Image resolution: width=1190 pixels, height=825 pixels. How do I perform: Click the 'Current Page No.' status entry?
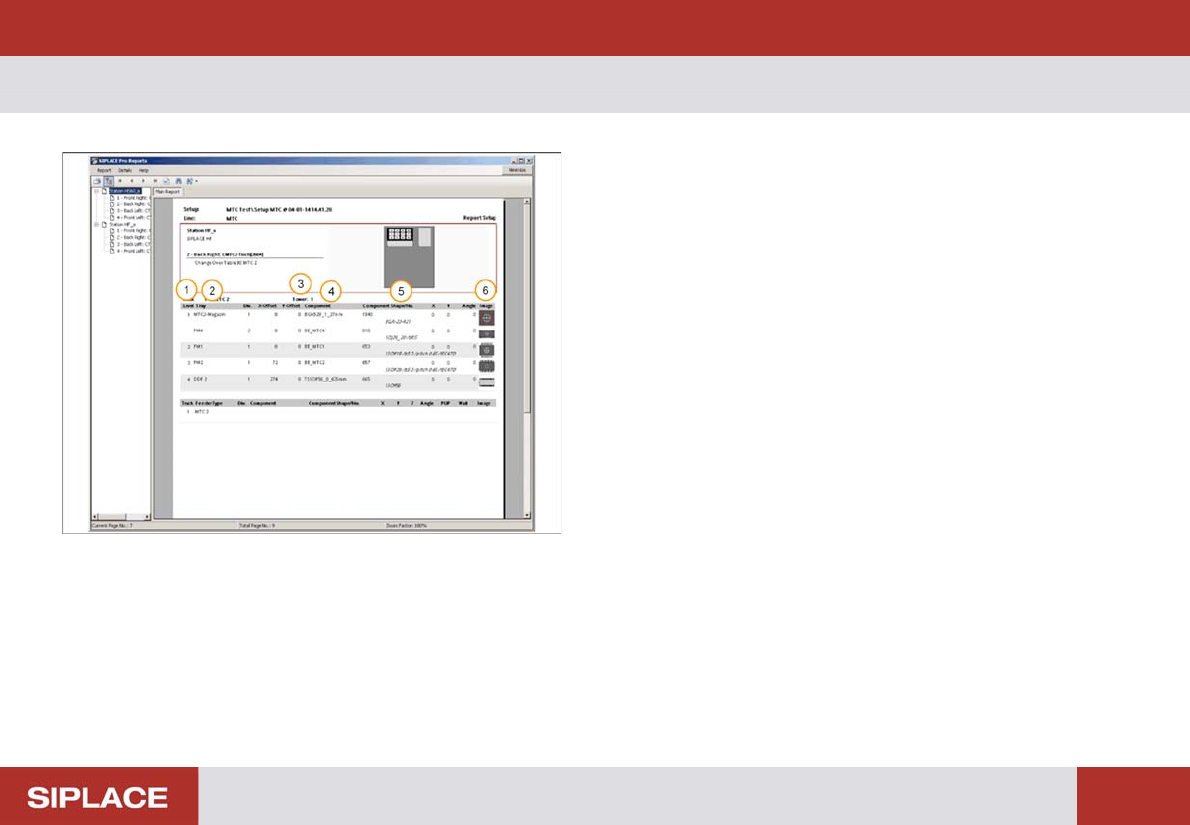[113, 525]
